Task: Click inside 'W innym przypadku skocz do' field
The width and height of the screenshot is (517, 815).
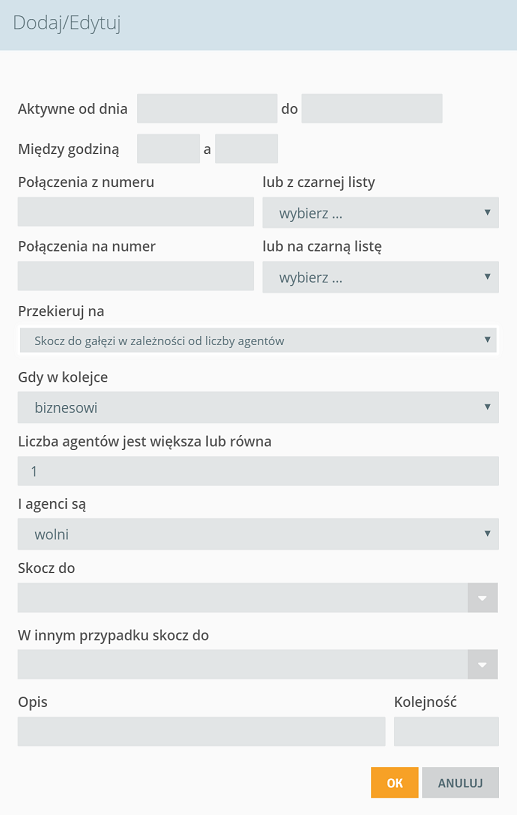Action: [243, 664]
